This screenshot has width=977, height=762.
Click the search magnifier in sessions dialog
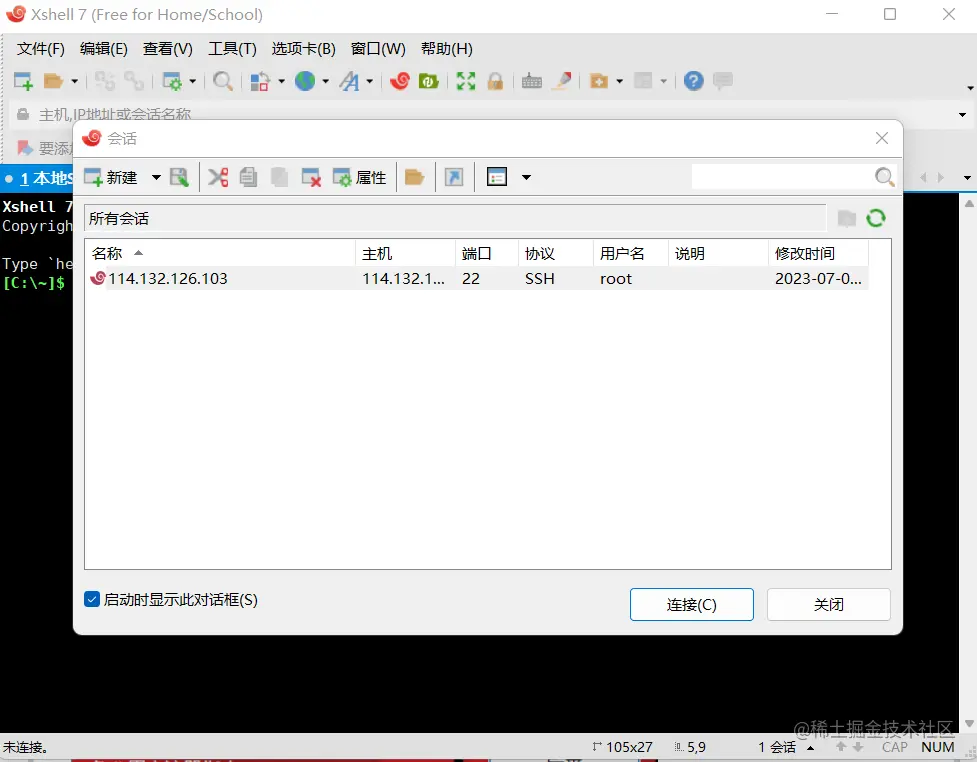(x=884, y=177)
